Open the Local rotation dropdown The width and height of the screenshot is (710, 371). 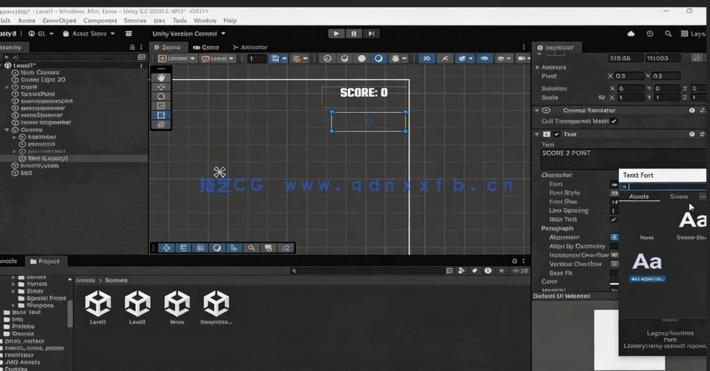coord(218,58)
